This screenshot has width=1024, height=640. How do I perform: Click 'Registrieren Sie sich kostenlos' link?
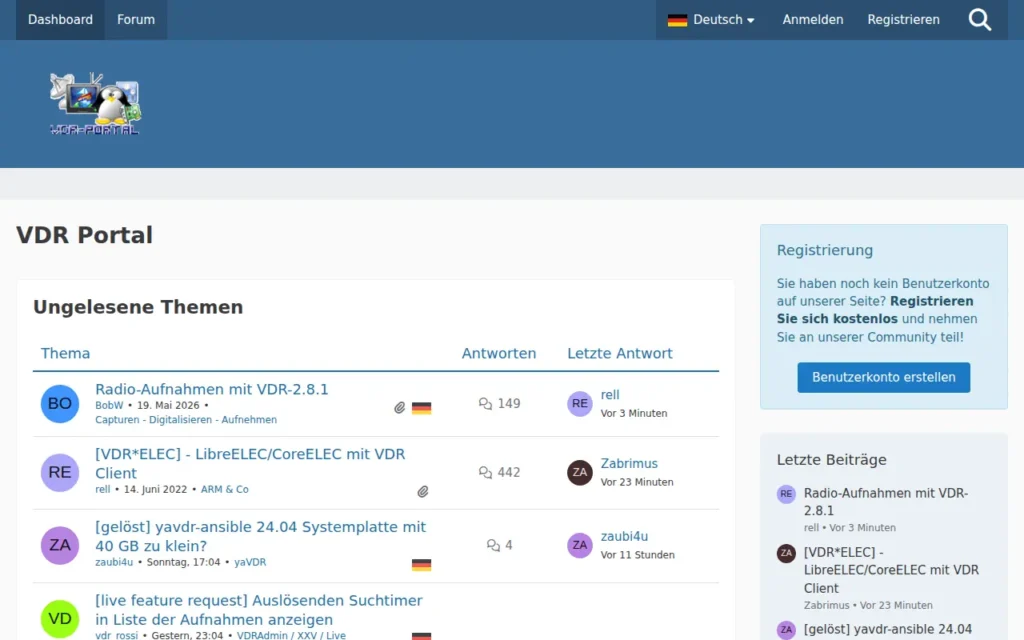click(x=875, y=310)
